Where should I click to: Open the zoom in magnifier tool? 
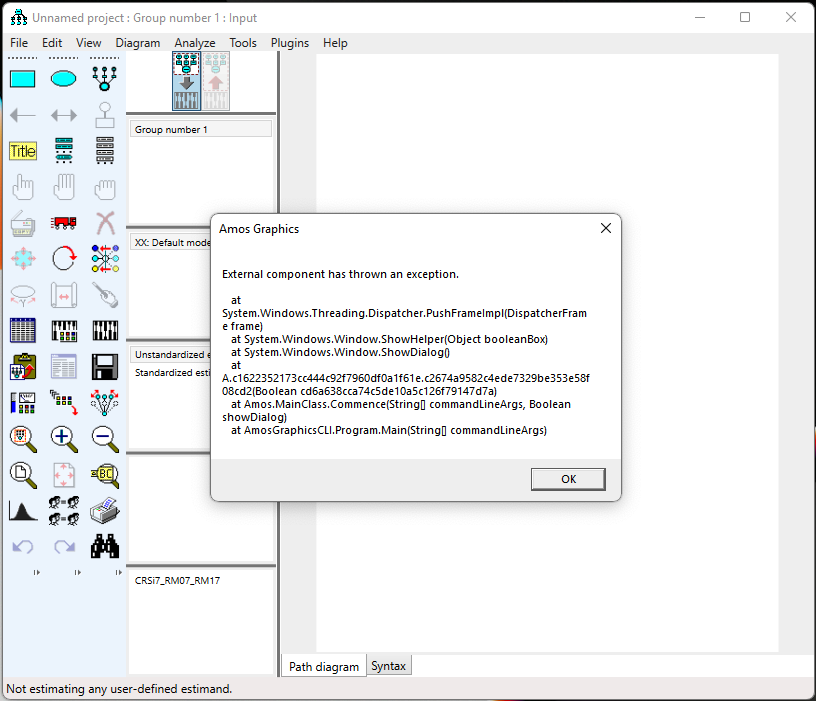pyautogui.click(x=63, y=437)
